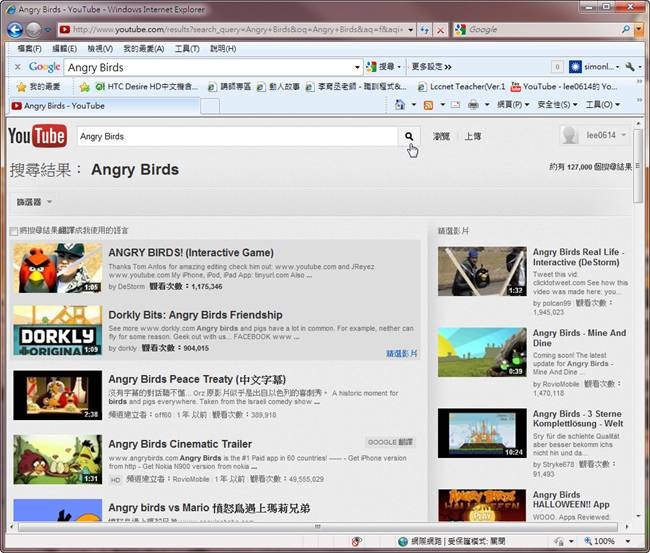Click the YouTube logo

(x=37, y=136)
